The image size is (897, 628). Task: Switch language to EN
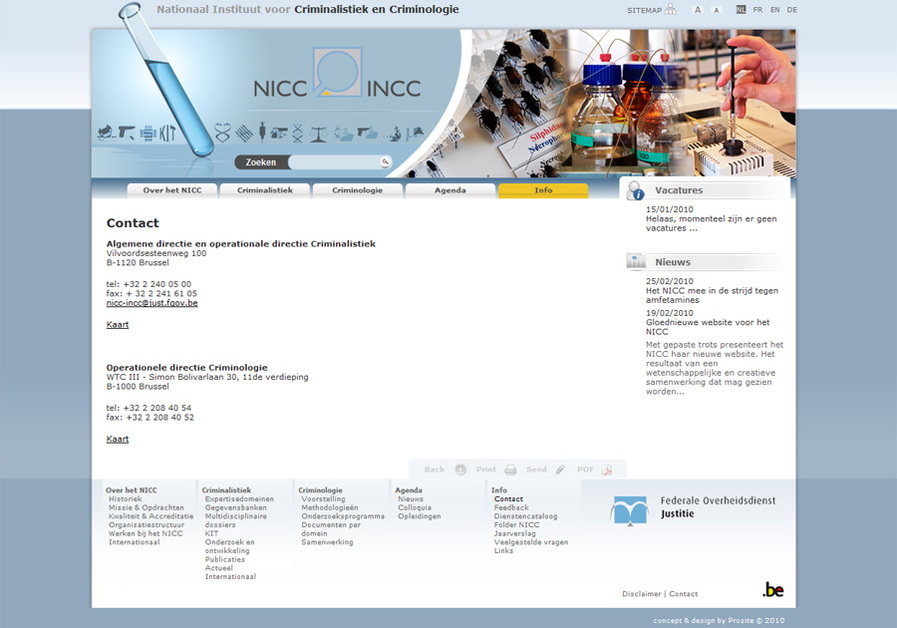click(x=775, y=10)
